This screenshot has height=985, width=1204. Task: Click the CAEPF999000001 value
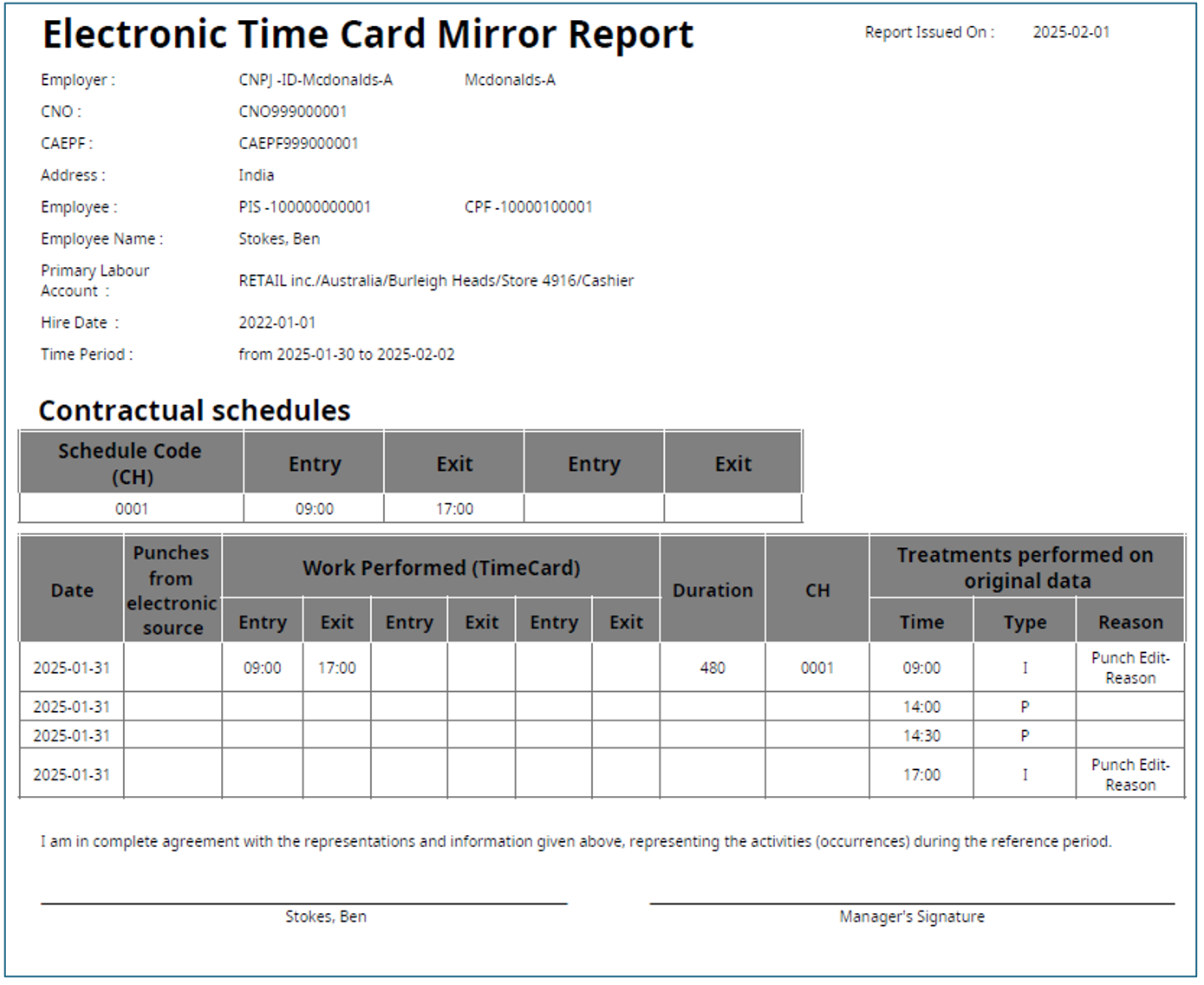pyautogui.click(x=298, y=143)
